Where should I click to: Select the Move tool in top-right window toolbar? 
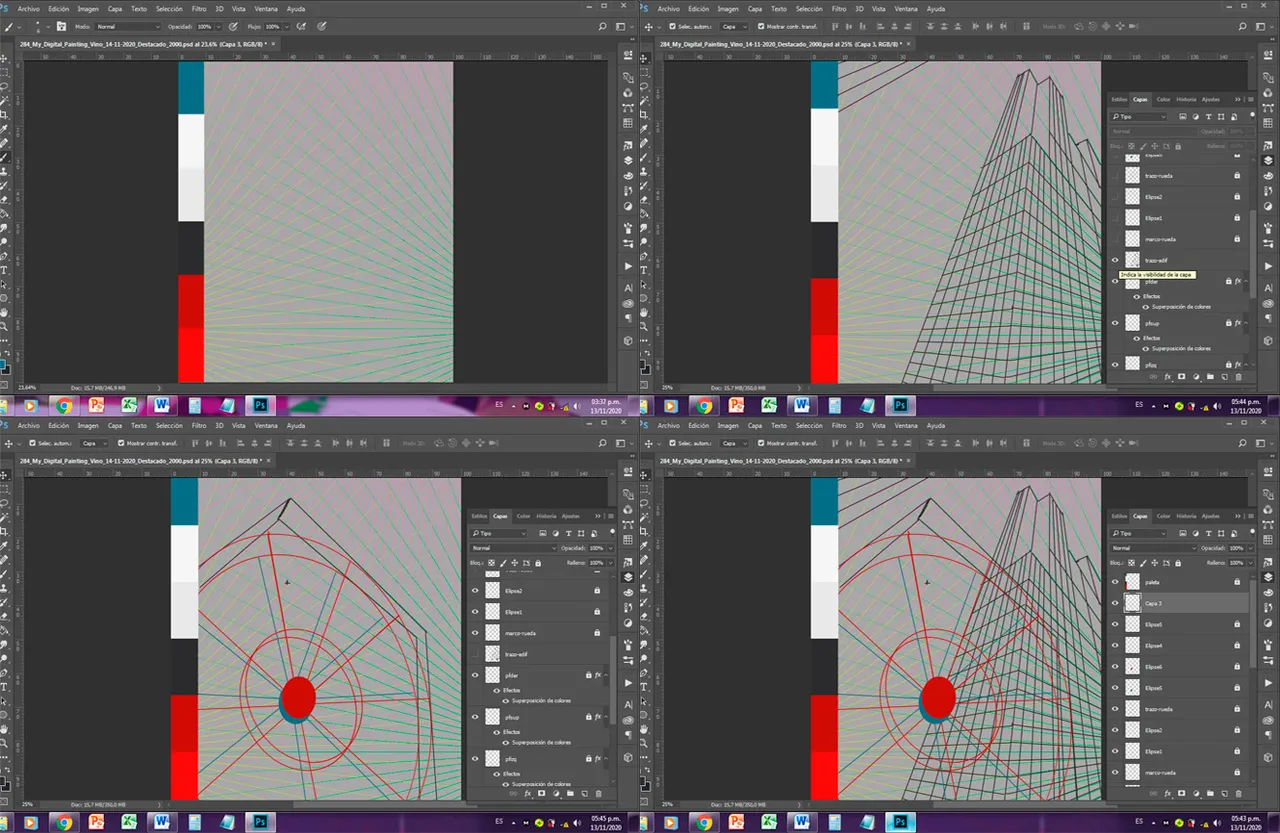point(646,58)
